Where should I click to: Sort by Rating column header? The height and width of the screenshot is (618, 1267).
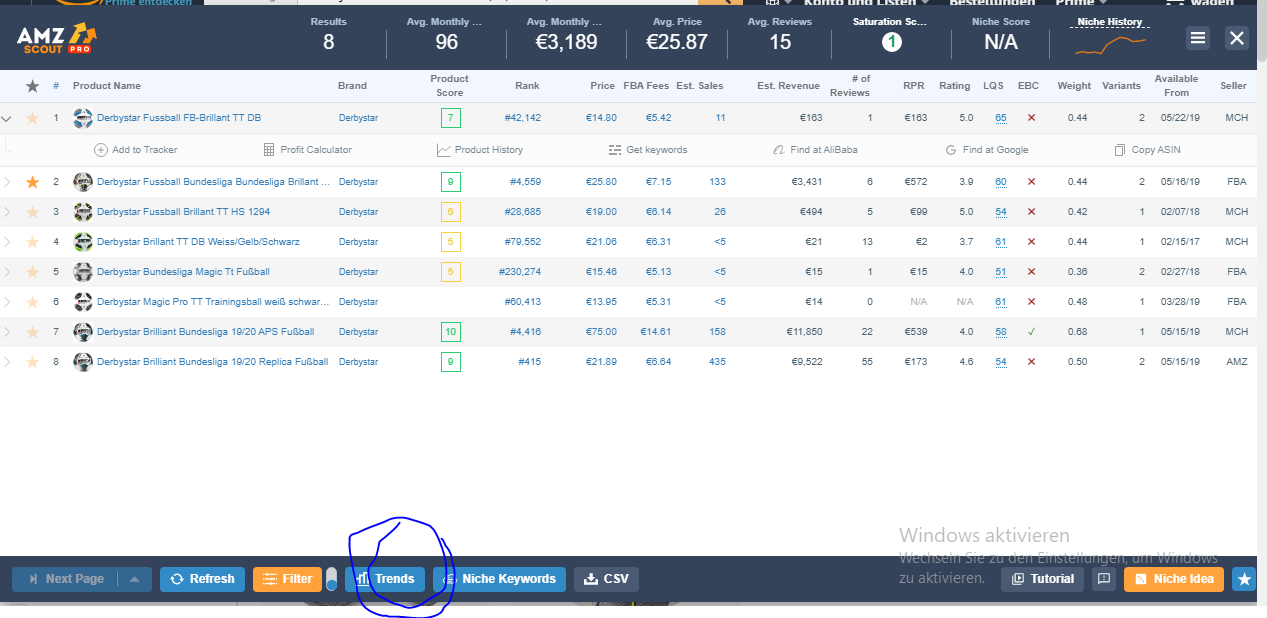tap(955, 86)
